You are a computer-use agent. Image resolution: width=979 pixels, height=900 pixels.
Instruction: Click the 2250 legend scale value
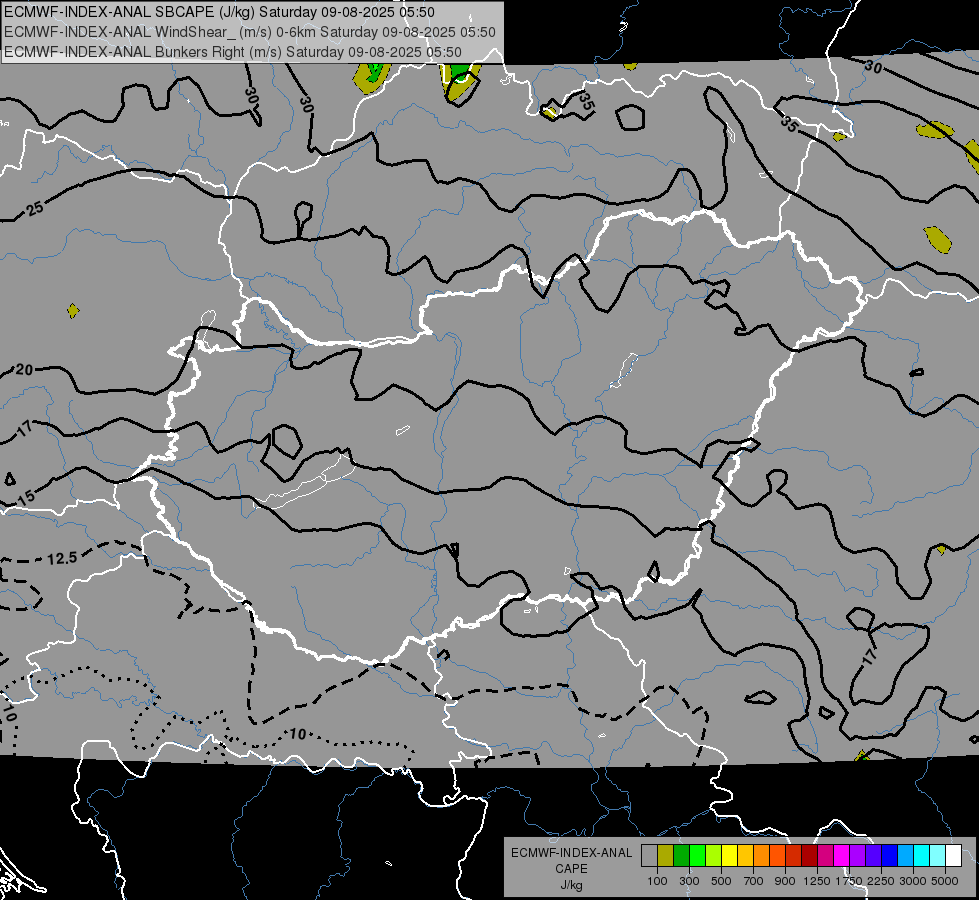click(x=881, y=881)
